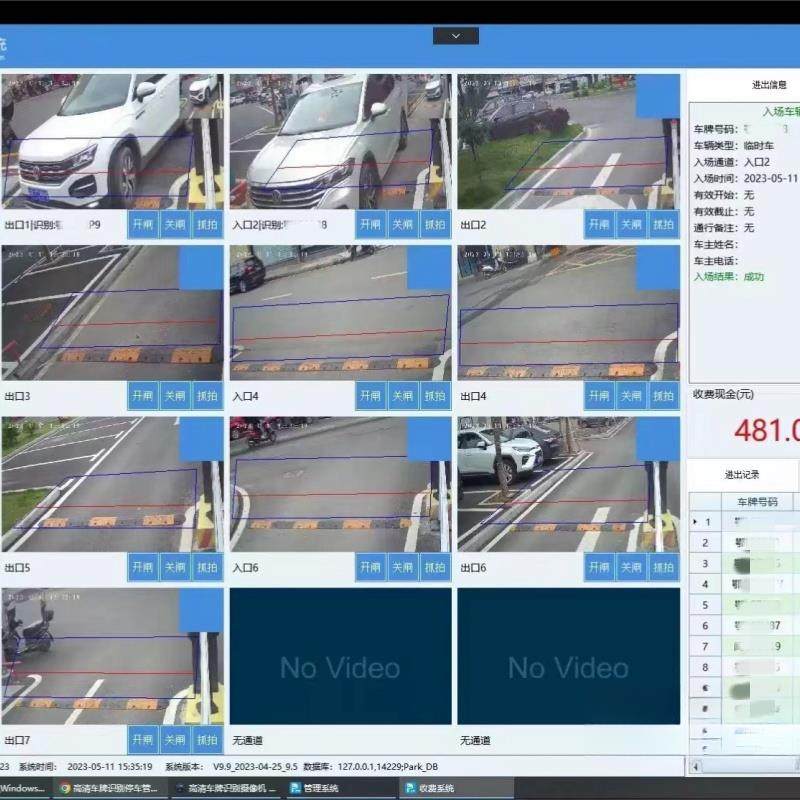Close gate (关闸) for 入口6
Viewport: 800px width, 800px height.
[x=403, y=567]
